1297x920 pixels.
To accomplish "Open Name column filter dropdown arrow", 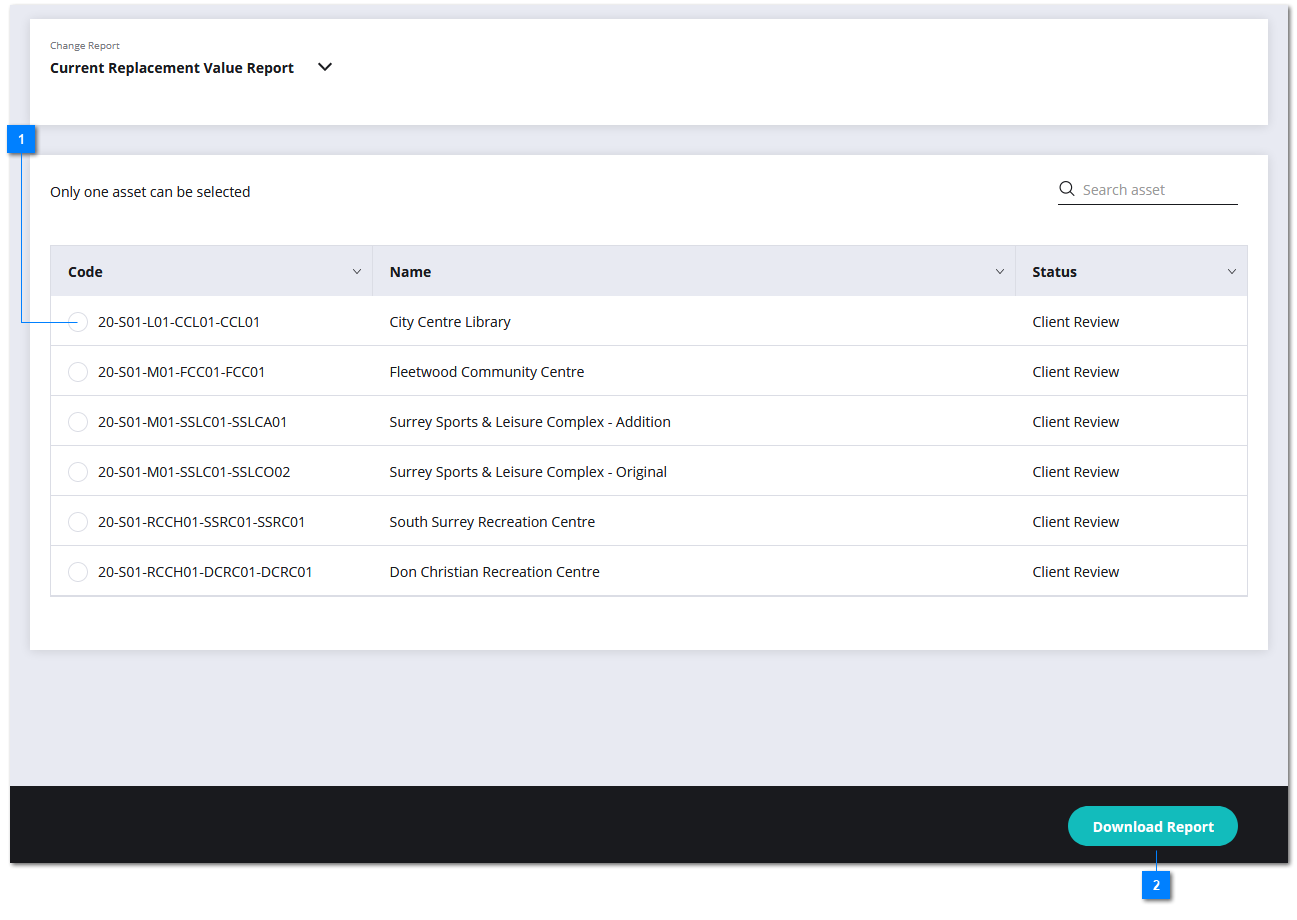I will coord(1000,272).
